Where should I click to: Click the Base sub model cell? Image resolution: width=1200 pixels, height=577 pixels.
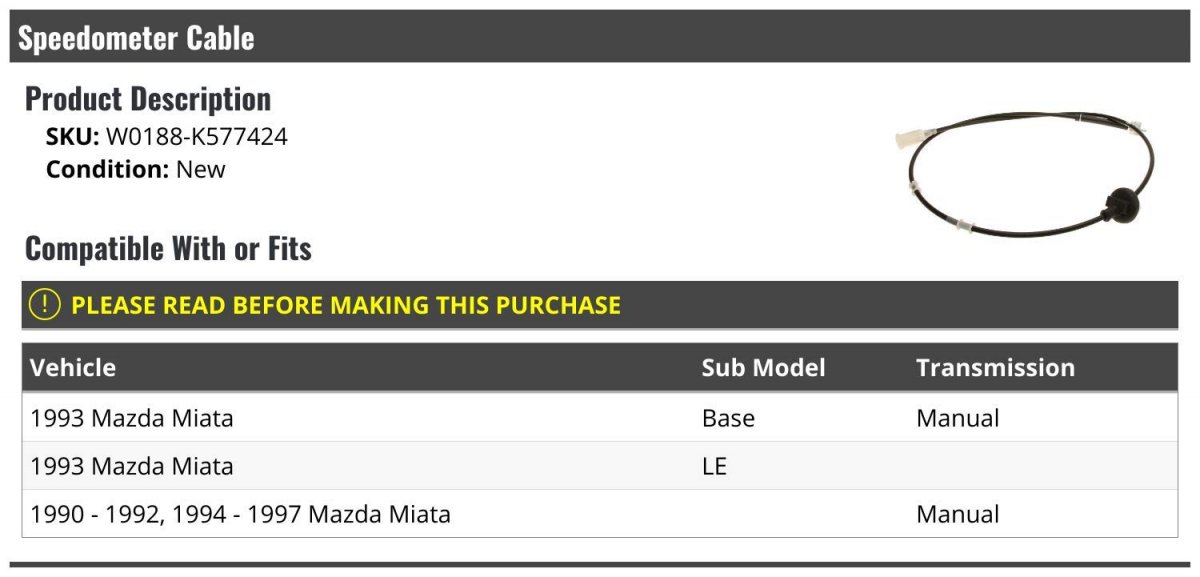click(728, 418)
